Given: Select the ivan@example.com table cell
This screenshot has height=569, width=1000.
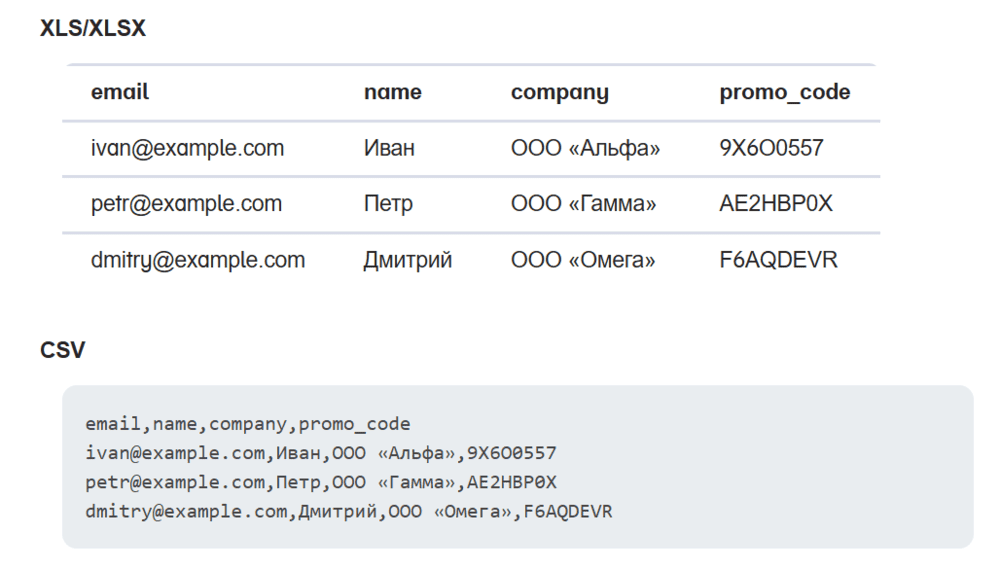Looking at the screenshot, I should point(188,149).
